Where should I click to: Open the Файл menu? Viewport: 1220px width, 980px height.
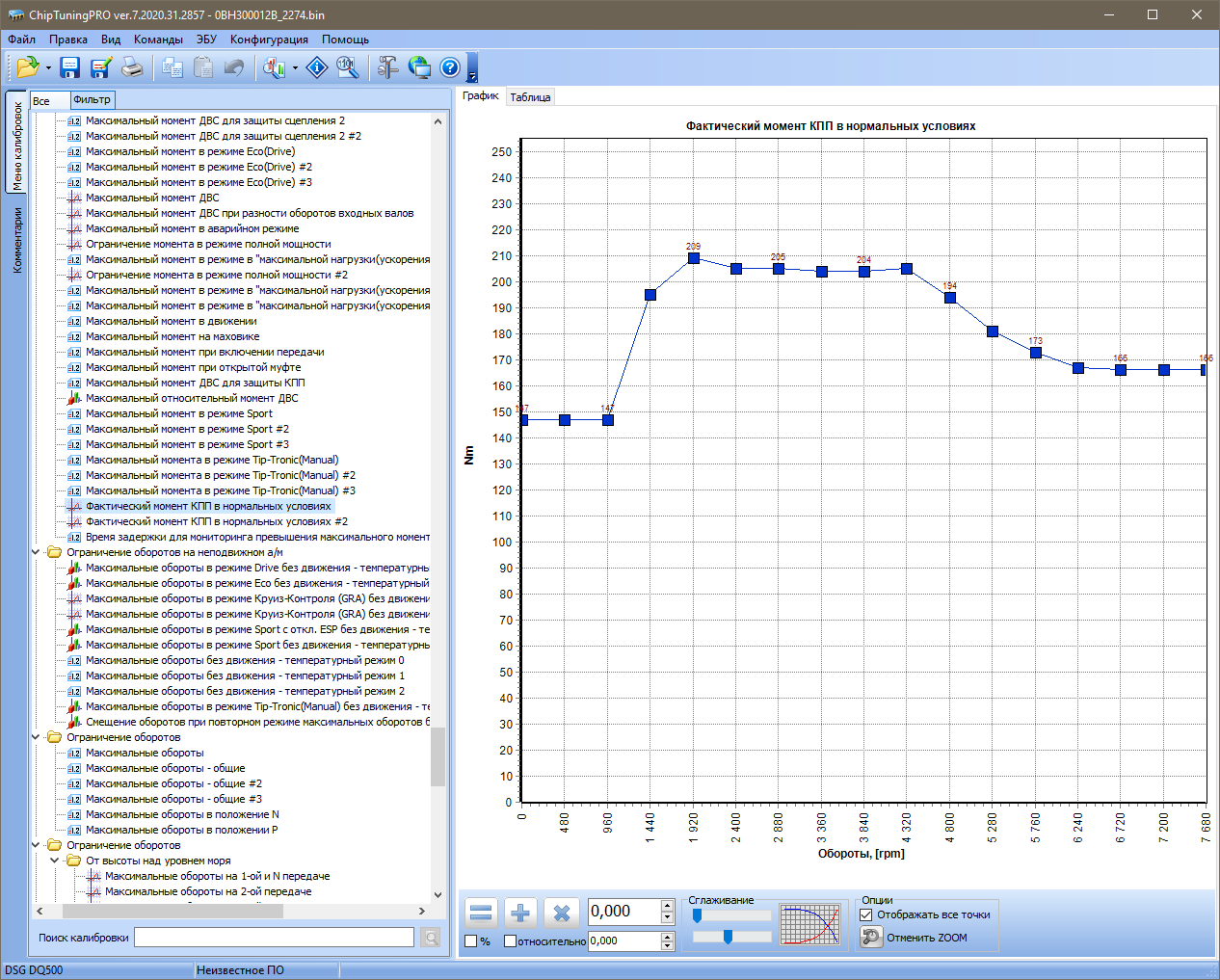pyautogui.click(x=21, y=40)
